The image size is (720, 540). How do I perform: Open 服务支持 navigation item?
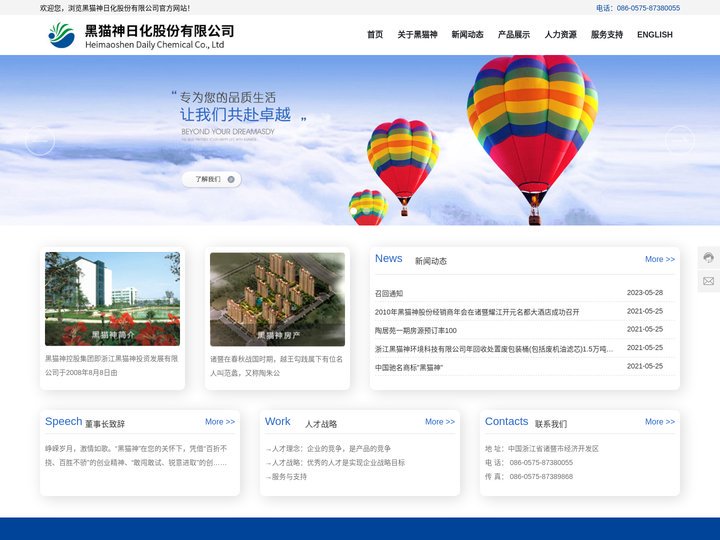pos(607,34)
